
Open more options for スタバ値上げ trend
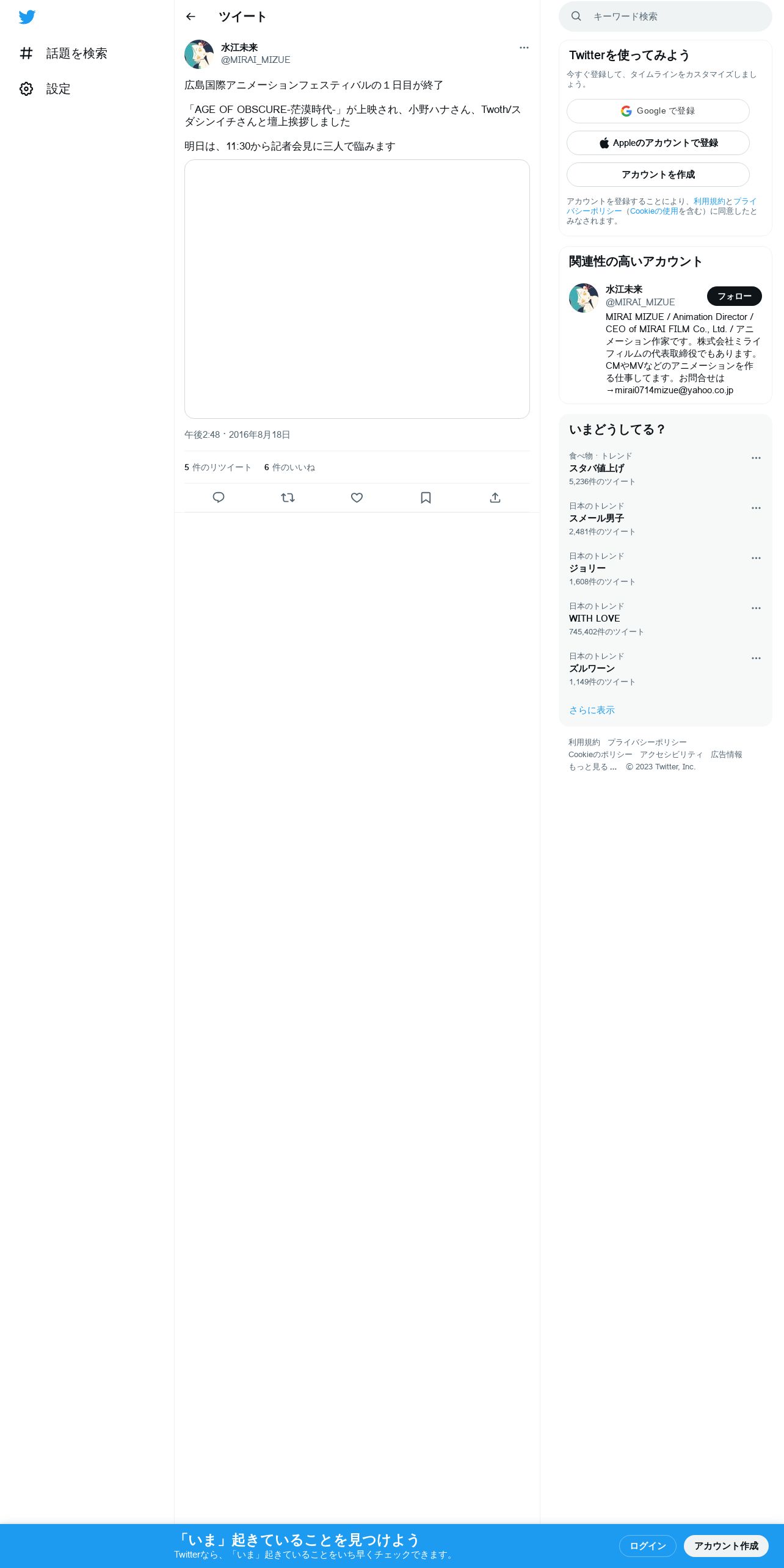tap(756, 458)
